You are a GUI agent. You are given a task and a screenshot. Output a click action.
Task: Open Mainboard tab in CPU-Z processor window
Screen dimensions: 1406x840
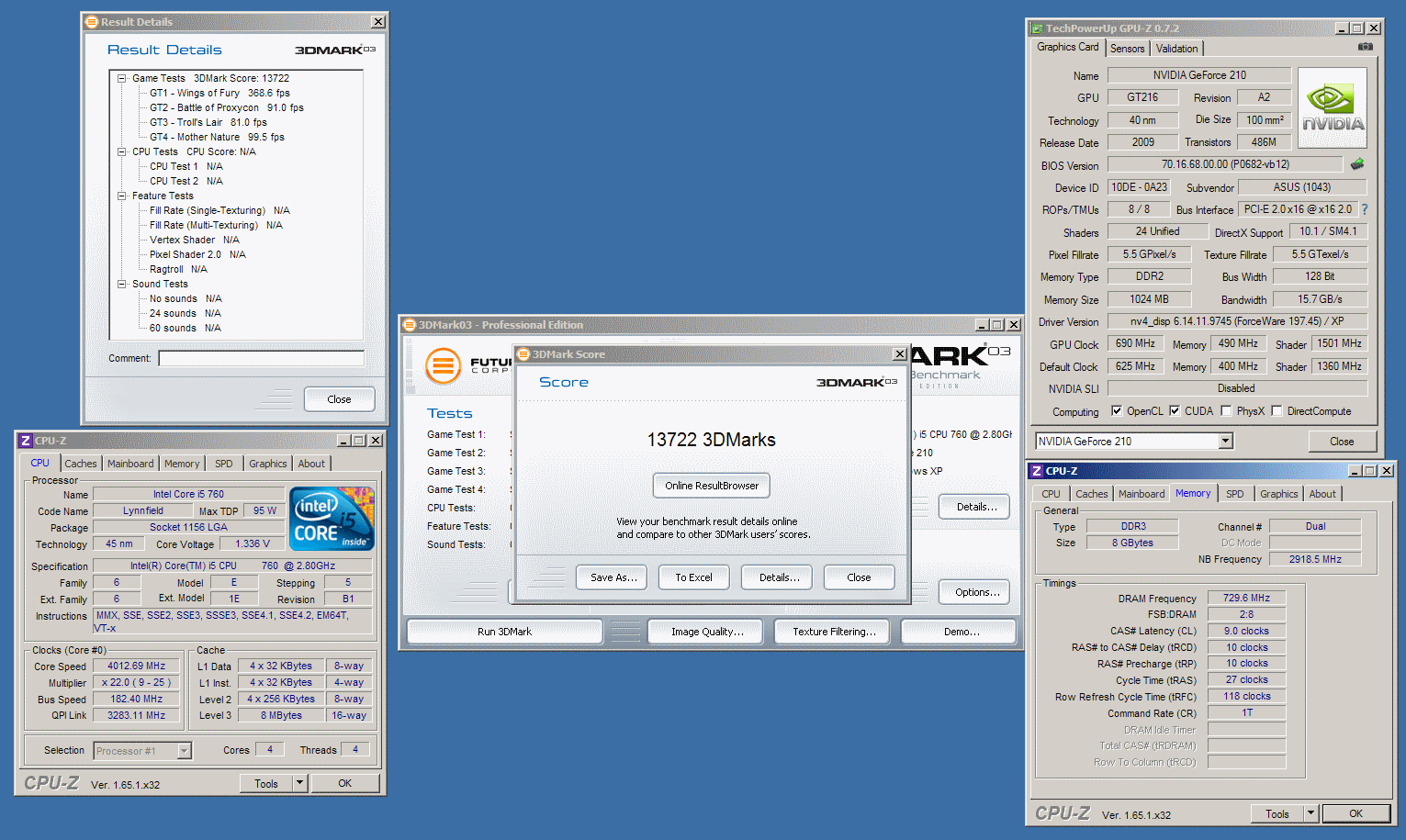tap(130, 464)
